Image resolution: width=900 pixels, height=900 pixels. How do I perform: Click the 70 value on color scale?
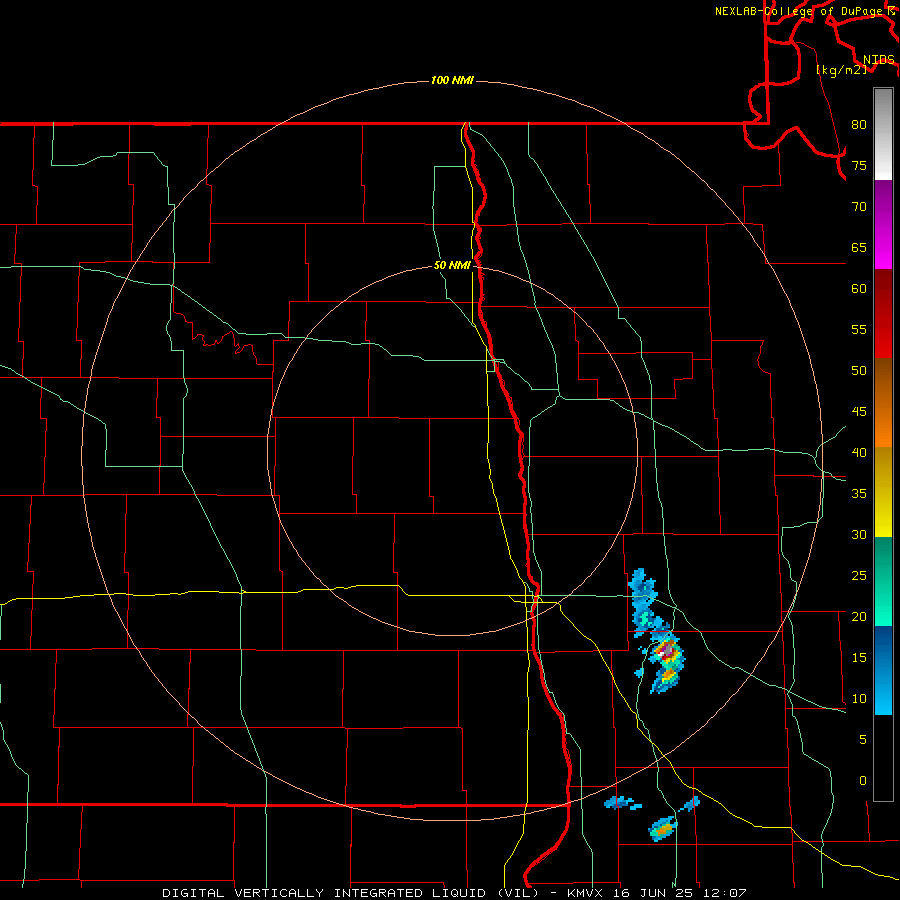tap(859, 207)
